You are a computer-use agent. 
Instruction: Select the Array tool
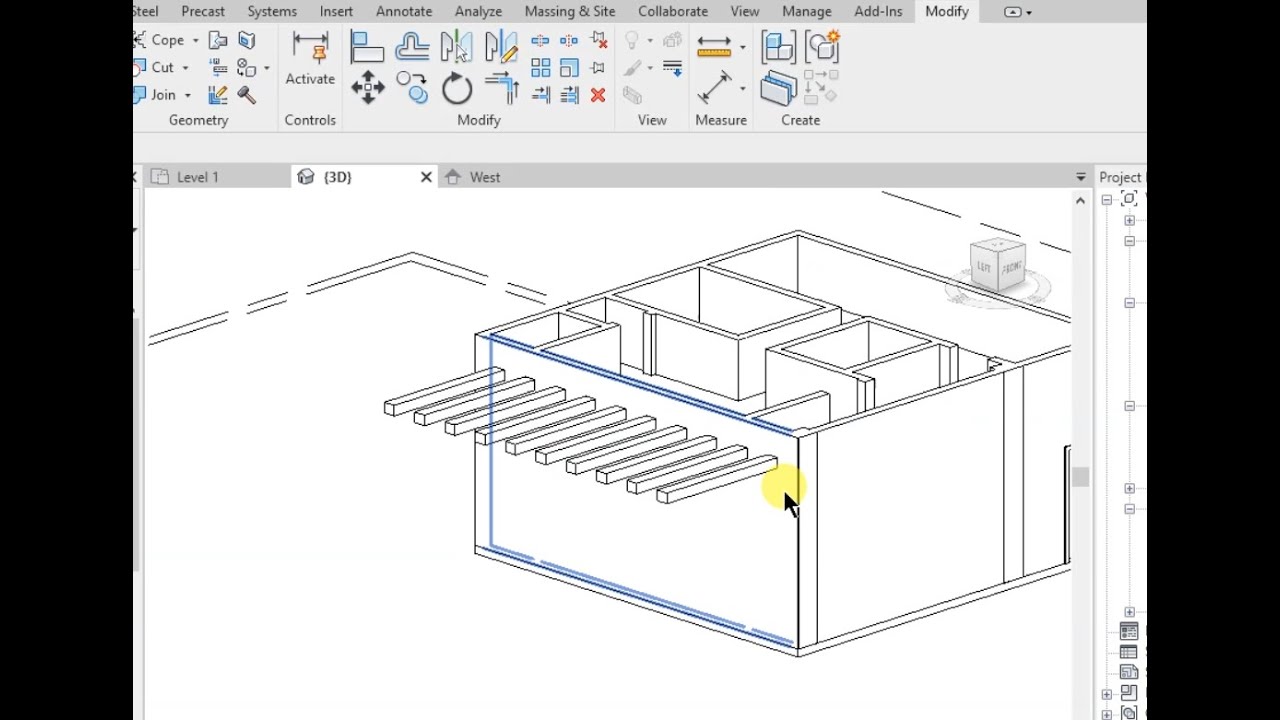tap(541, 68)
